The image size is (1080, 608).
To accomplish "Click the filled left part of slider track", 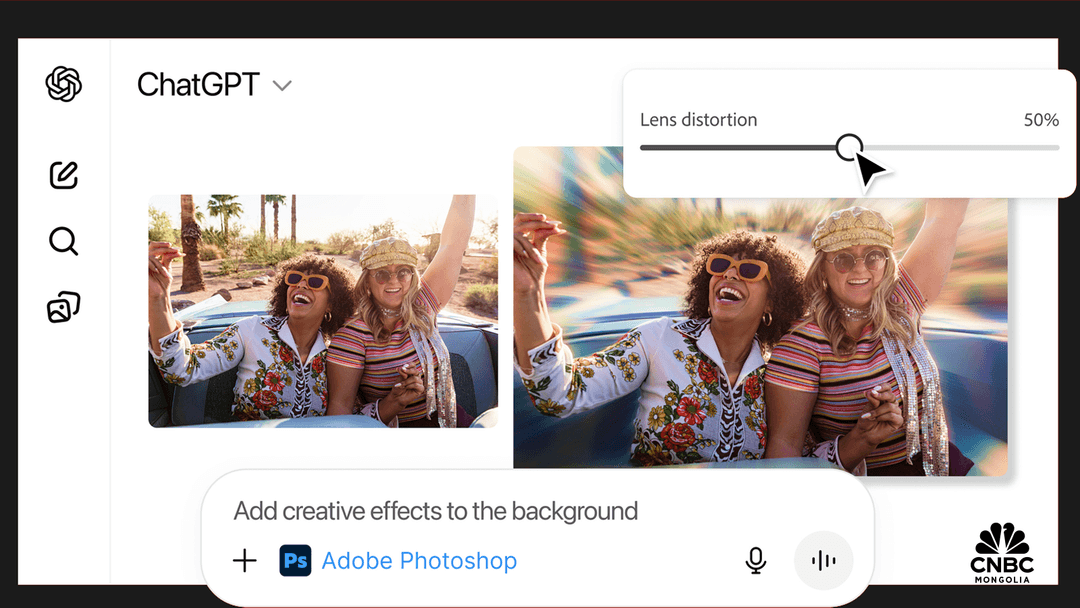I will [740, 147].
